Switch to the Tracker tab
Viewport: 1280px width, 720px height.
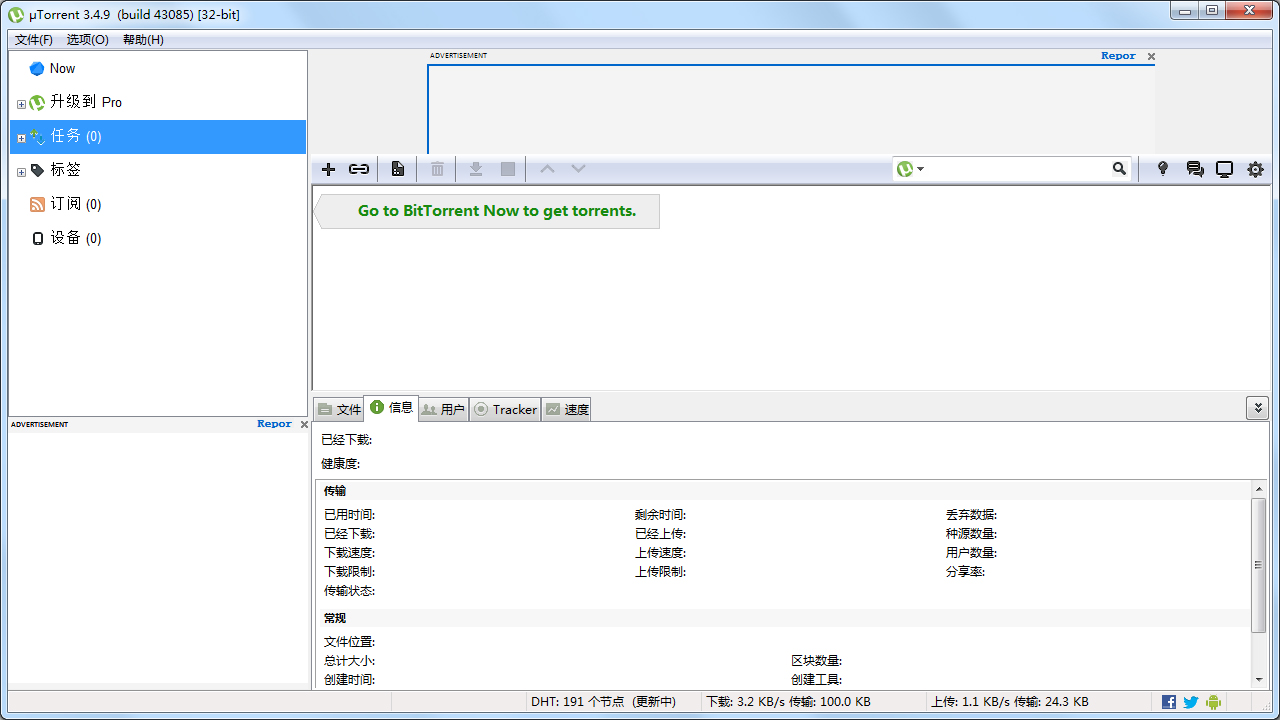click(505, 410)
